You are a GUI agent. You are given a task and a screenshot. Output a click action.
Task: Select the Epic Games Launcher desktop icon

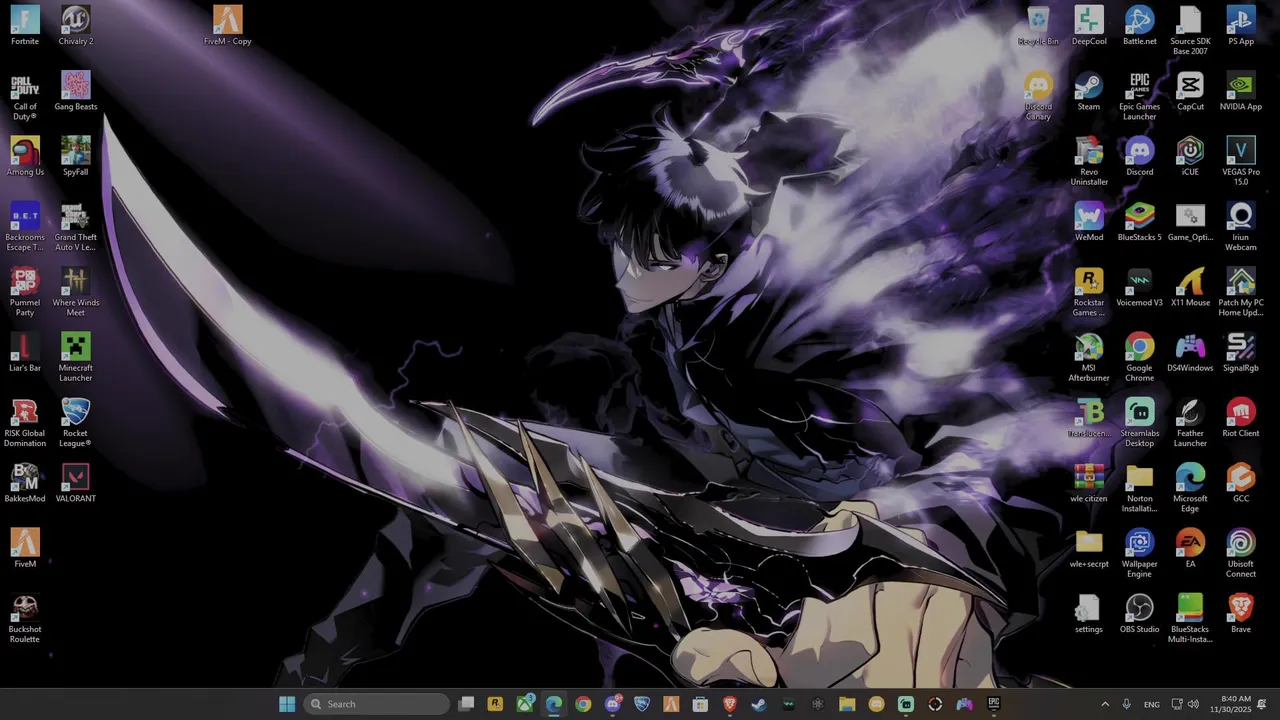[1140, 96]
